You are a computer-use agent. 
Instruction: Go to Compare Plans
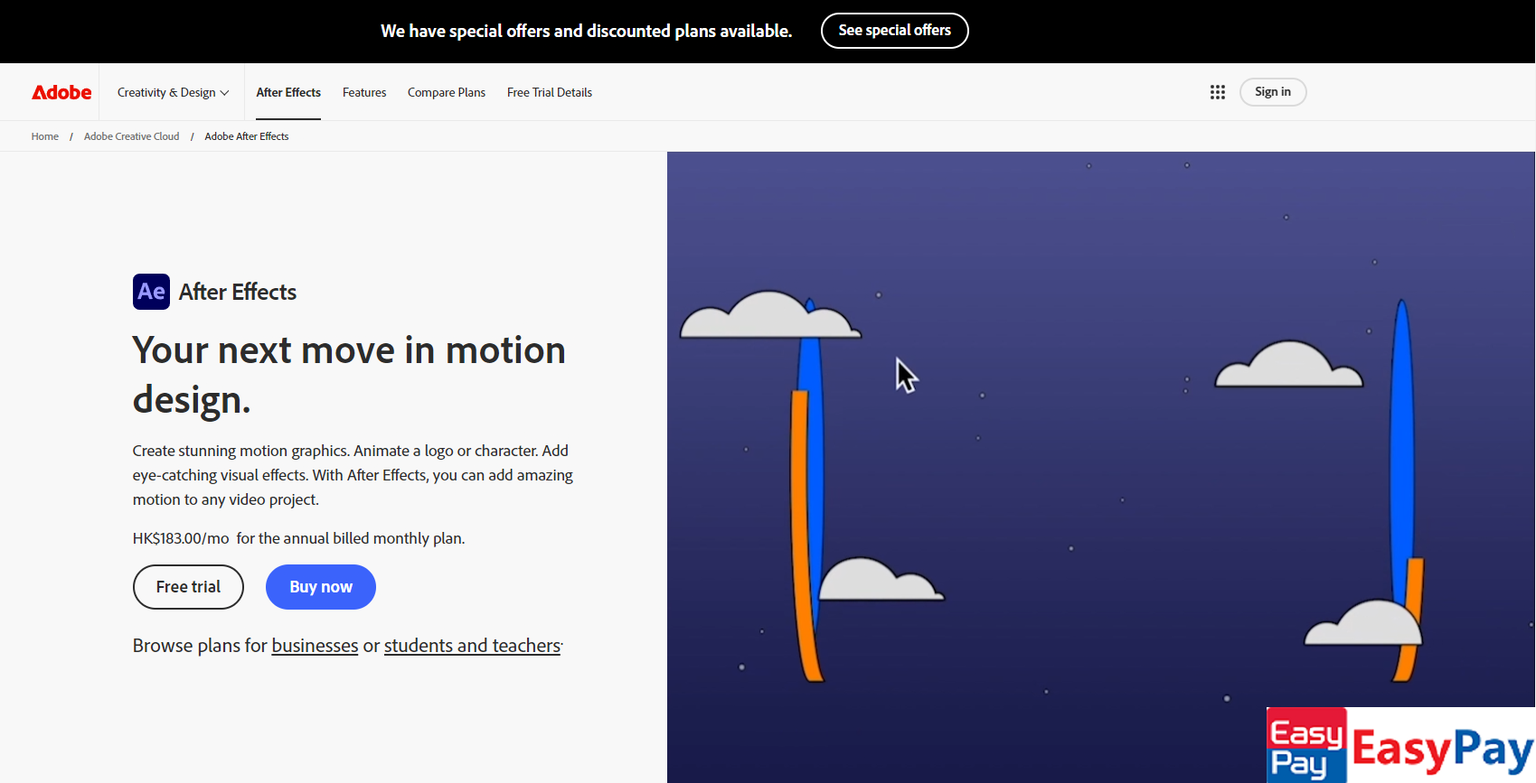click(x=446, y=92)
